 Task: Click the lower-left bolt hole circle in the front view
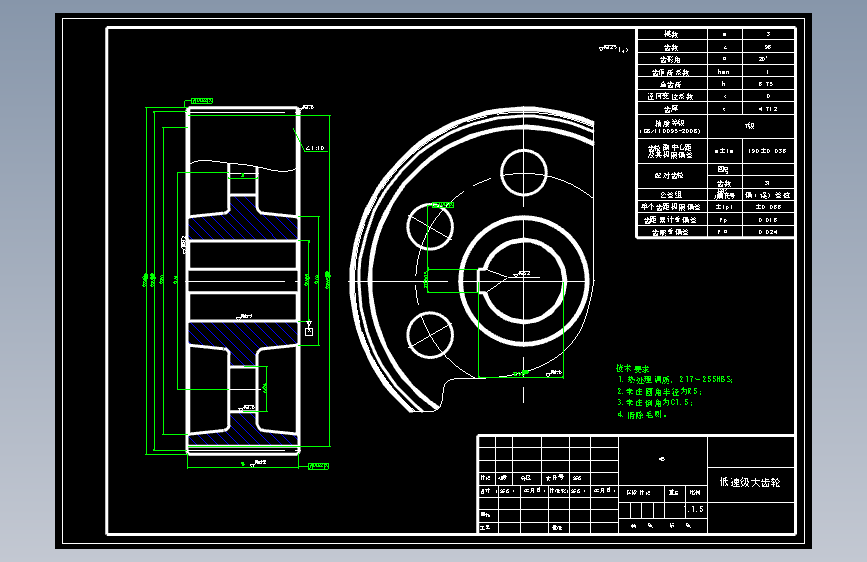(x=430, y=335)
